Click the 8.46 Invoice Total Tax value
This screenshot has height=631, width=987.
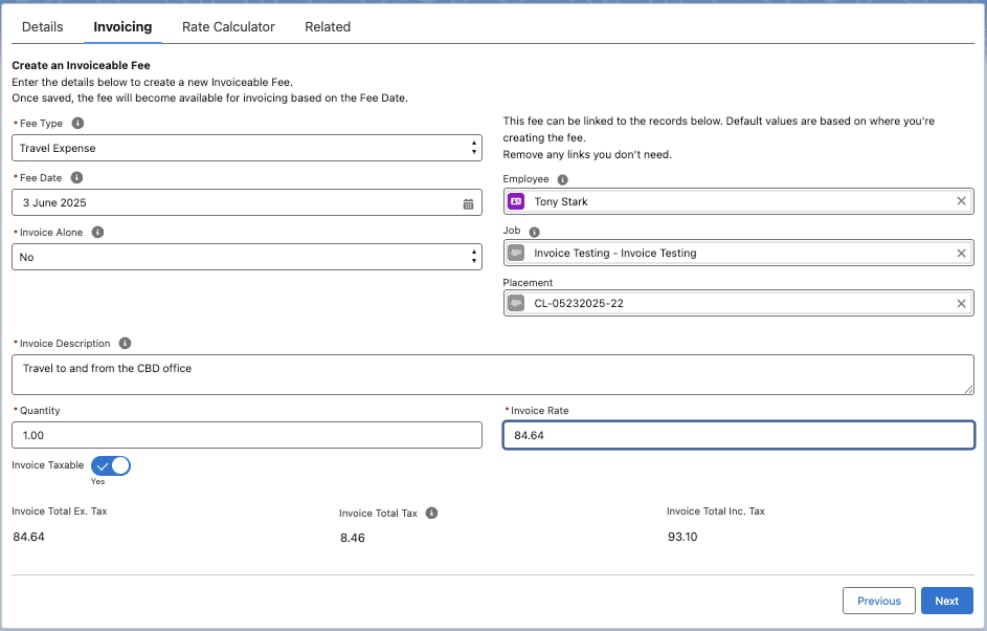[352, 538]
